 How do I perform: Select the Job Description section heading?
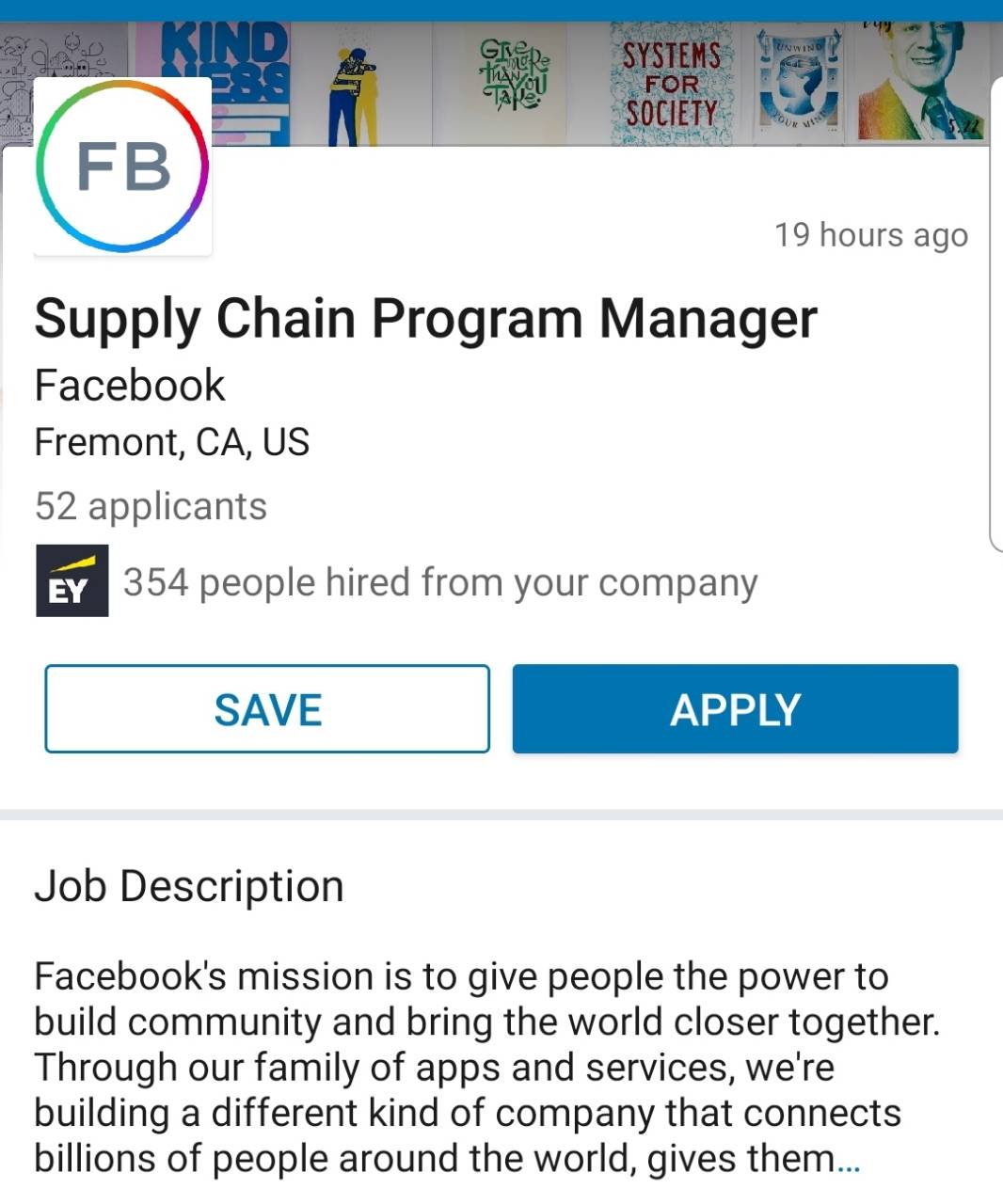pyautogui.click(x=189, y=887)
